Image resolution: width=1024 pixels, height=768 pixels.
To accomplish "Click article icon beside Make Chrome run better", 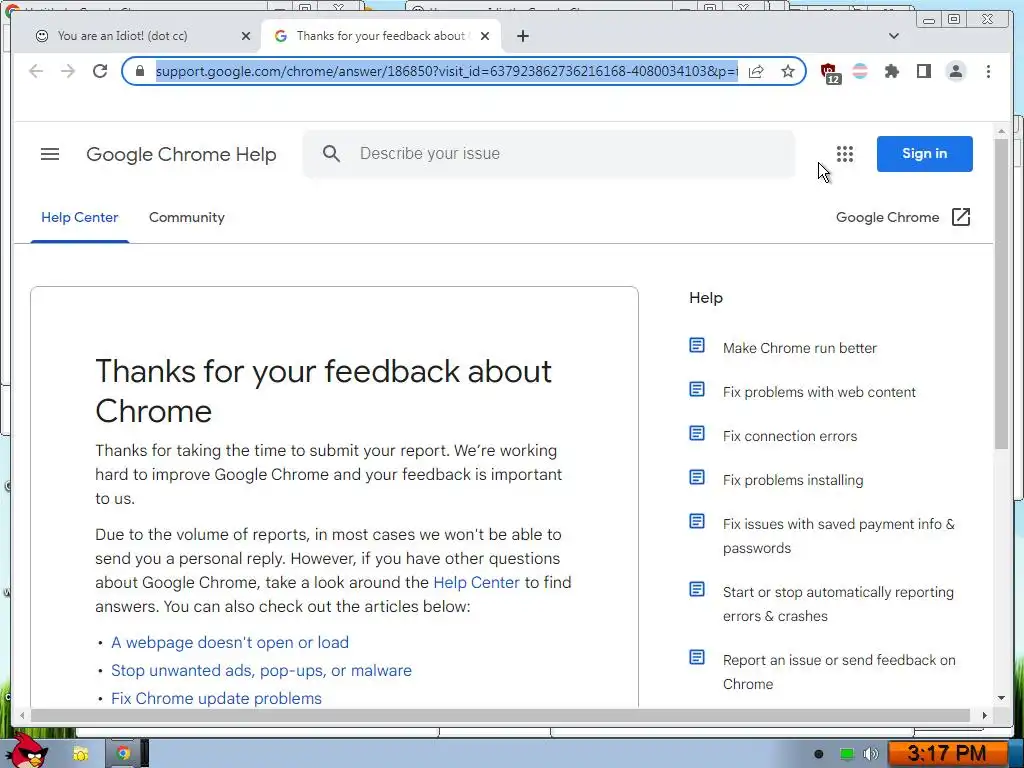I will (697, 345).
